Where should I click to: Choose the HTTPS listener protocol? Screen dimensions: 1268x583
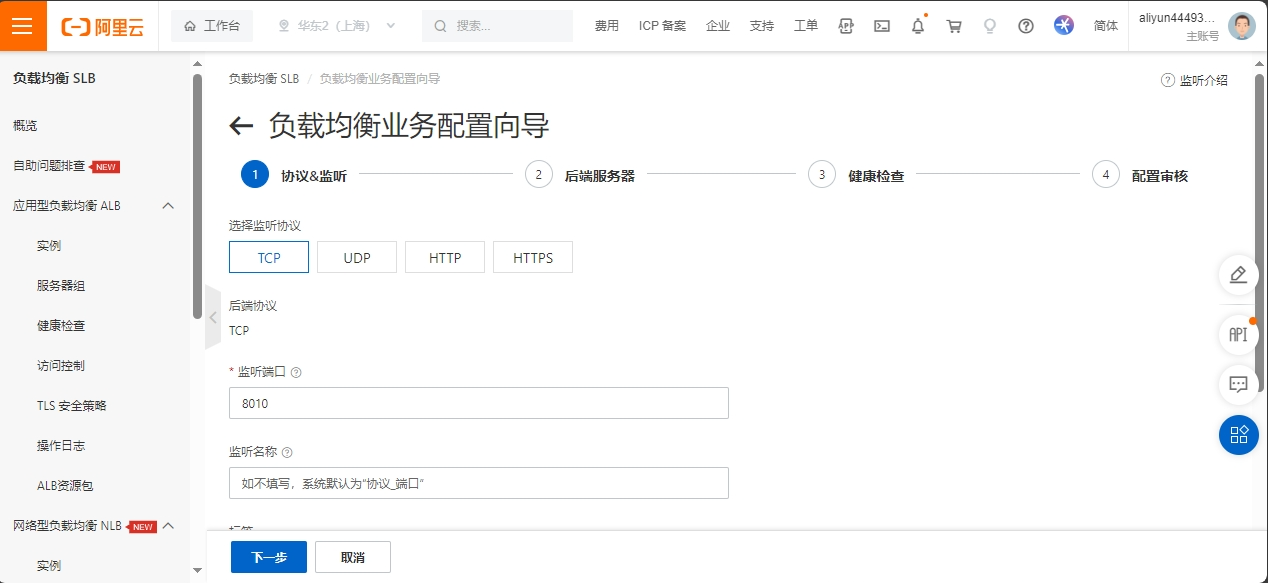click(533, 257)
